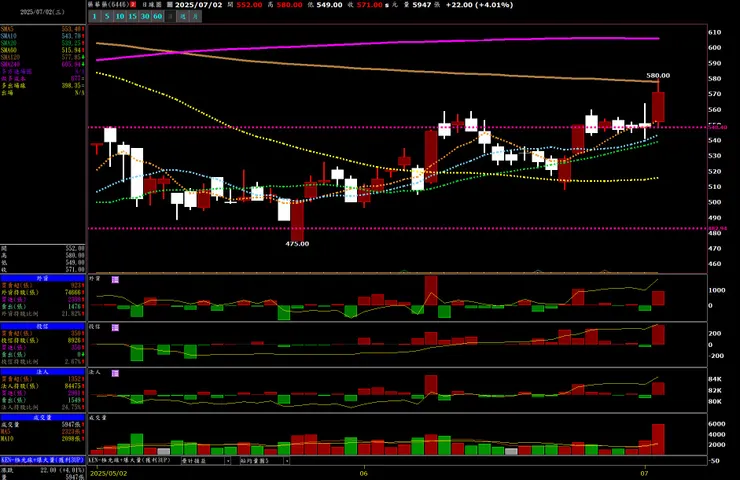Open the purple table icon in 法人 panel

coord(115,373)
